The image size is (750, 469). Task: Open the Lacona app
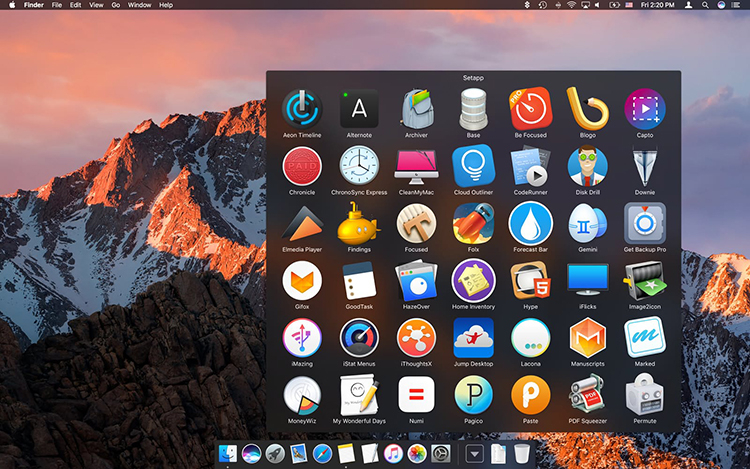(x=530, y=338)
